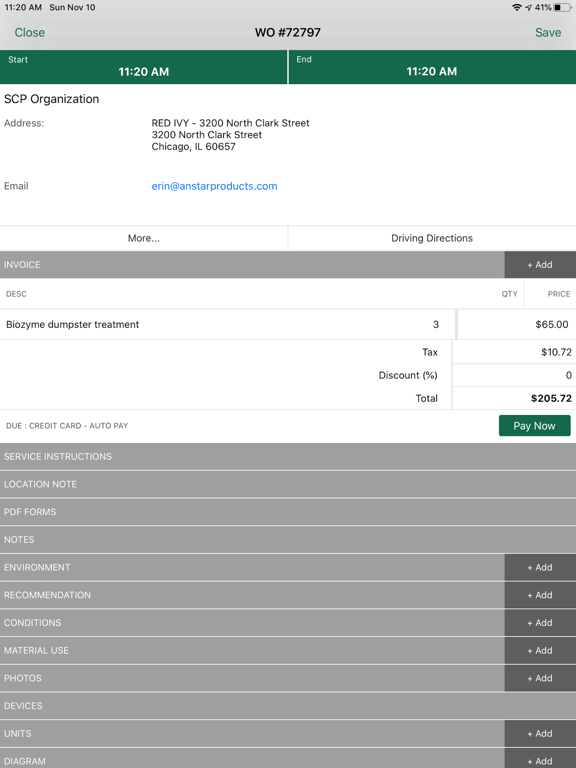Add an Environment entry
This screenshot has width=576, height=768.
pyautogui.click(x=540, y=567)
